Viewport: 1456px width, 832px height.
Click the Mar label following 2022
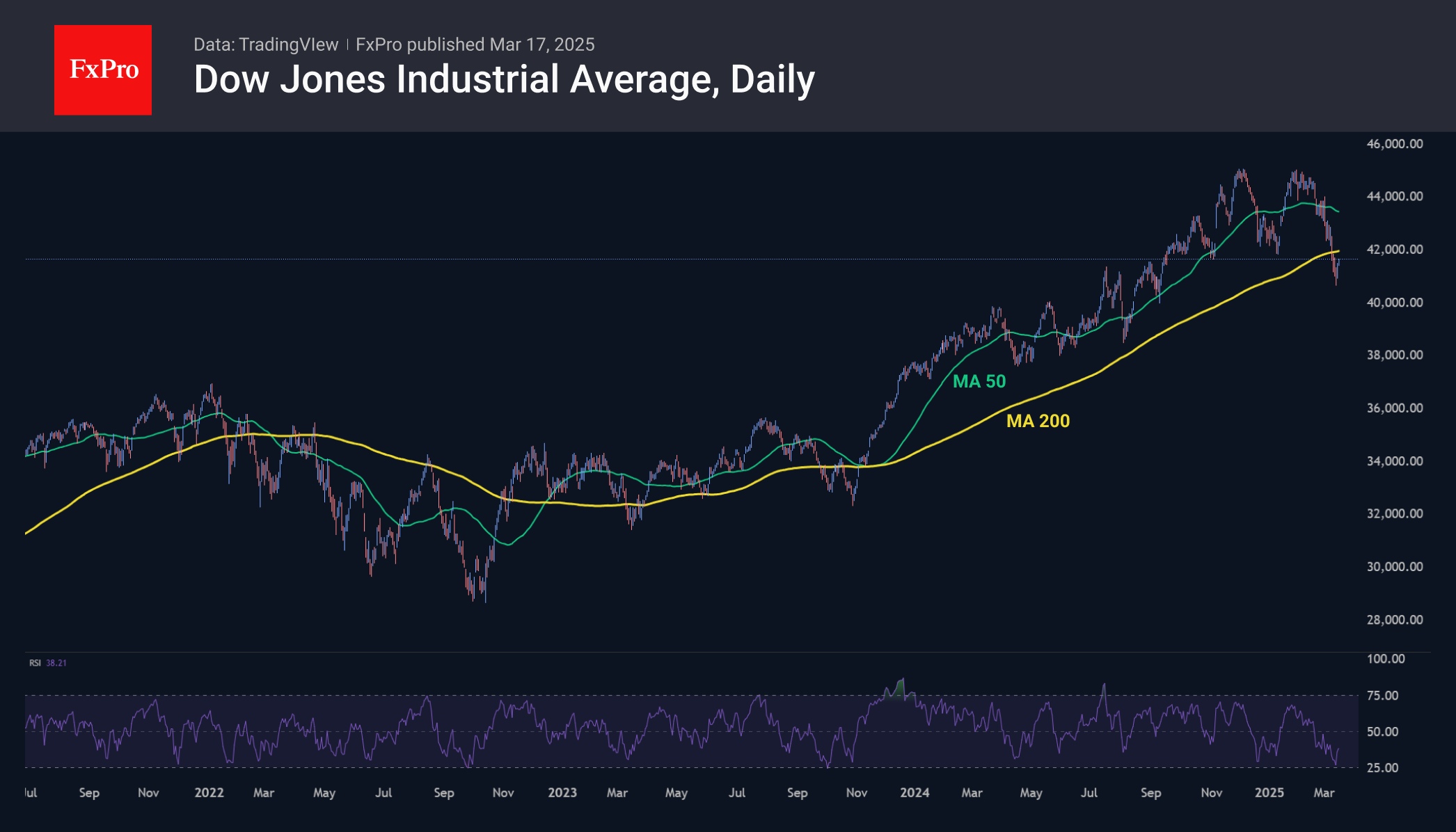tap(264, 793)
